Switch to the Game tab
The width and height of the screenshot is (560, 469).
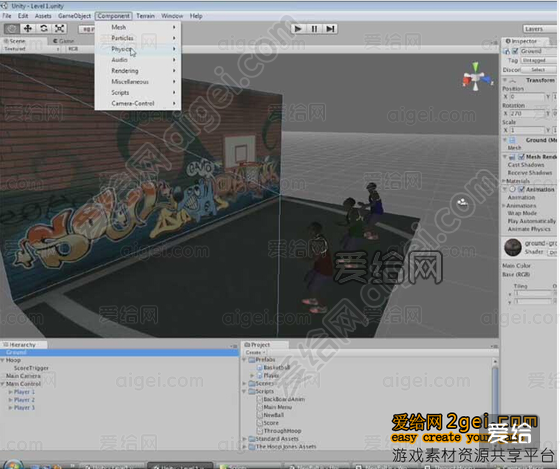(64, 41)
